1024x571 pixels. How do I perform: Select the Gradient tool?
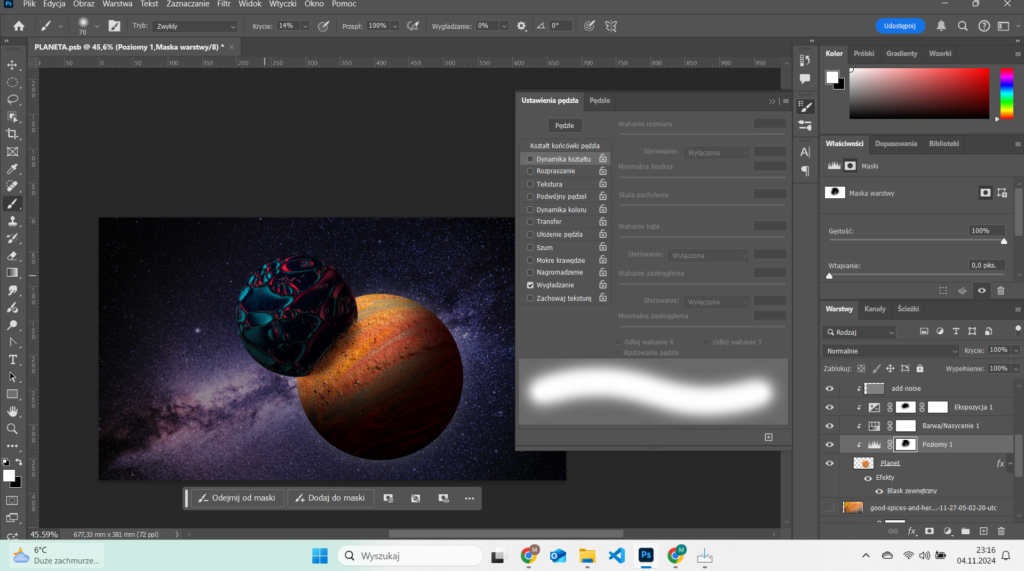point(12,273)
